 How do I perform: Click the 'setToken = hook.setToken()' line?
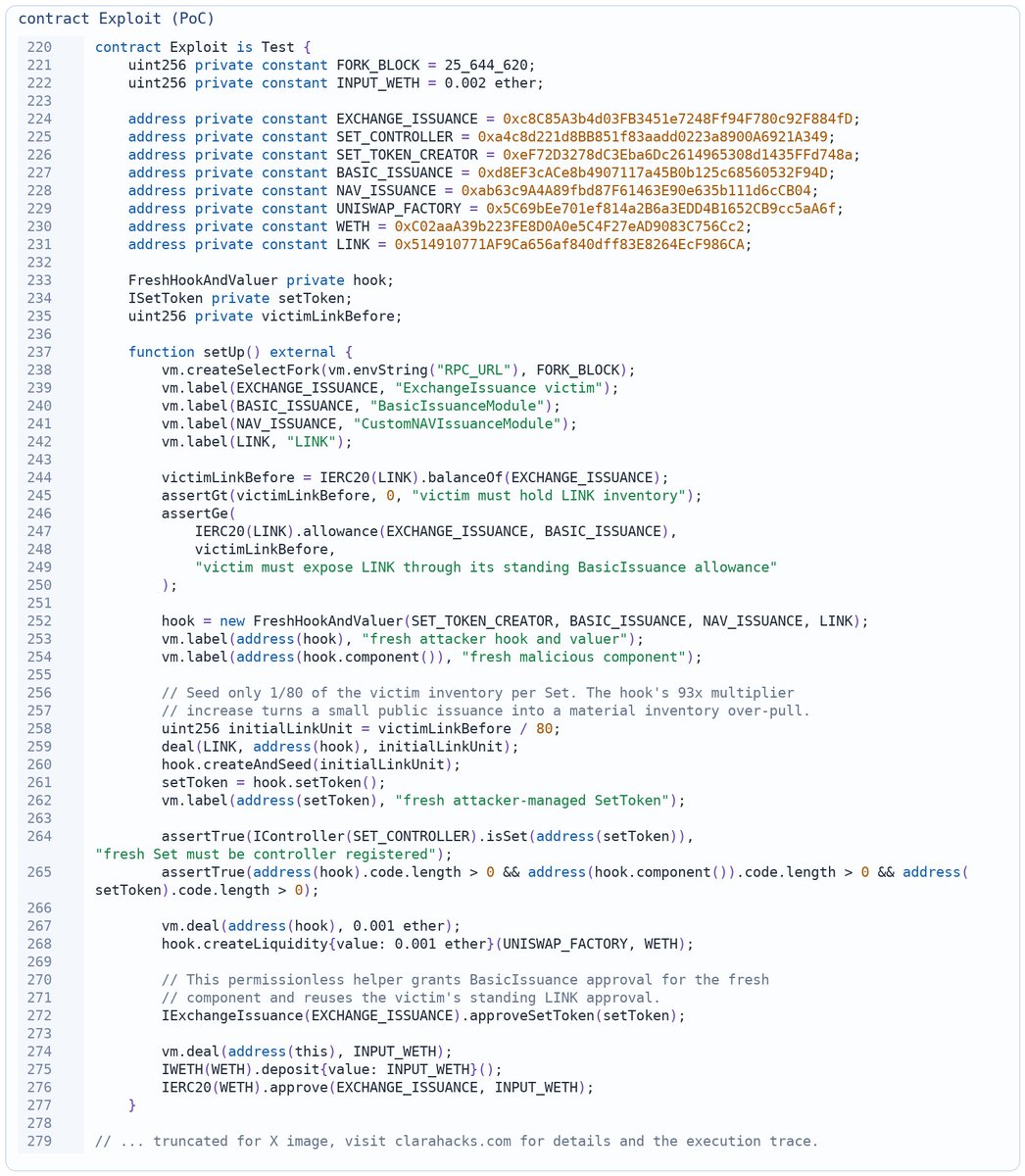coord(273,781)
